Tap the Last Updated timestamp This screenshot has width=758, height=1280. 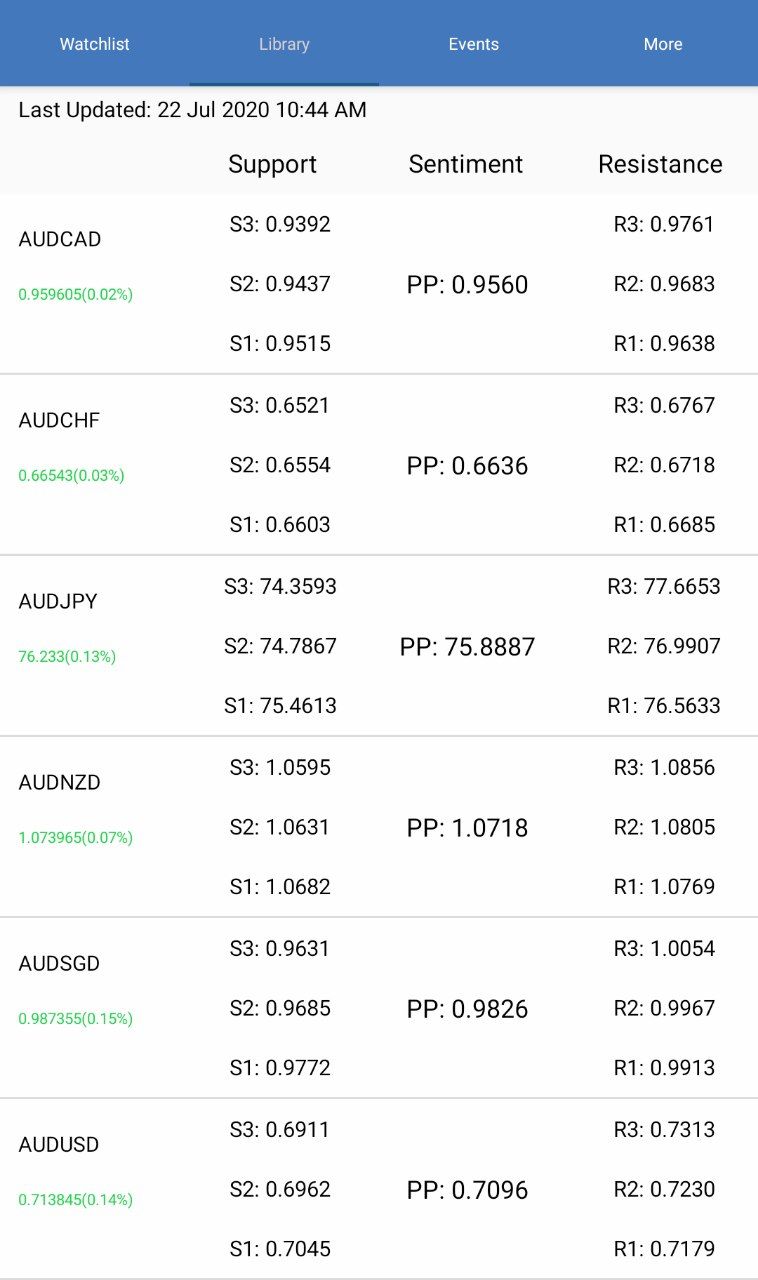193,110
